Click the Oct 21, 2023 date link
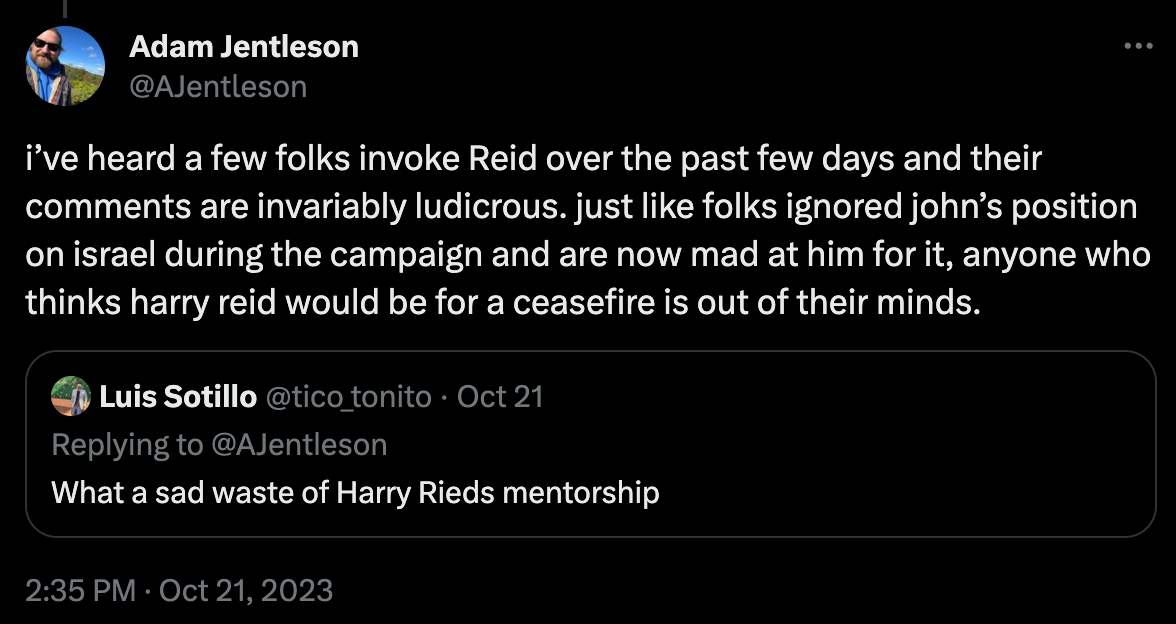The width and height of the screenshot is (1176, 624). (245, 592)
